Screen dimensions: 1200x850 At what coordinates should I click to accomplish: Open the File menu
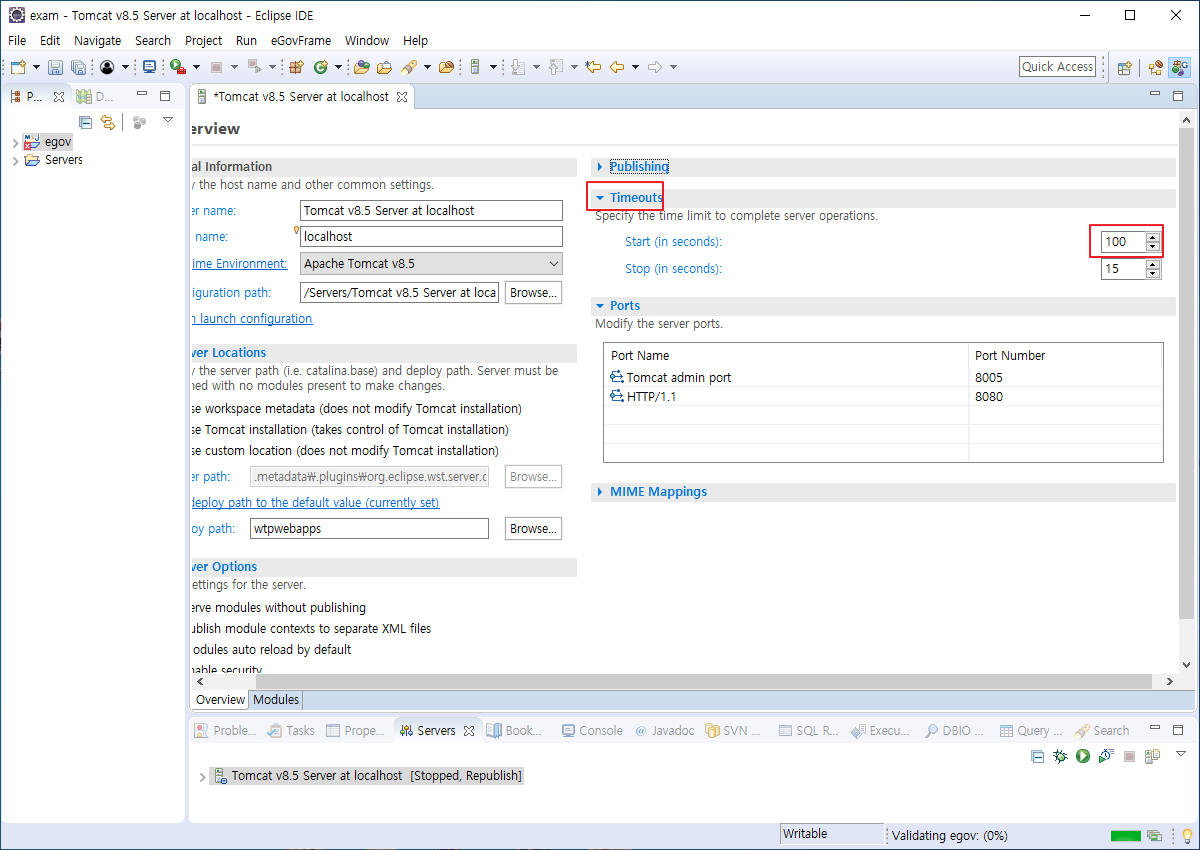(x=17, y=41)
